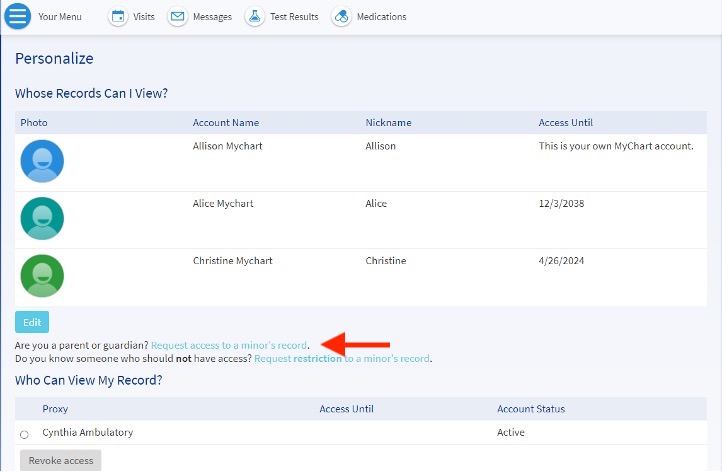
Task: Select the Cynthia Ambulatory radio button
Action: [24, 434]
